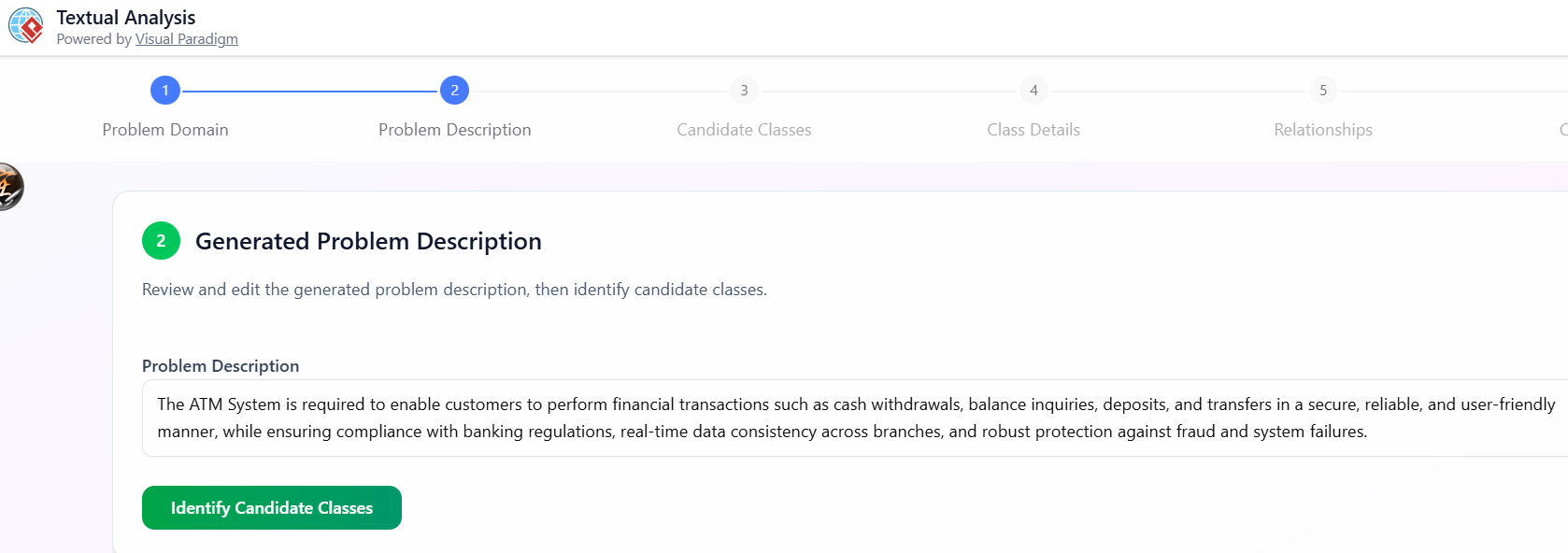This screenshot has width=1568, height=553.
Task: Click the Textual Analysis title text
Action: 125,18
